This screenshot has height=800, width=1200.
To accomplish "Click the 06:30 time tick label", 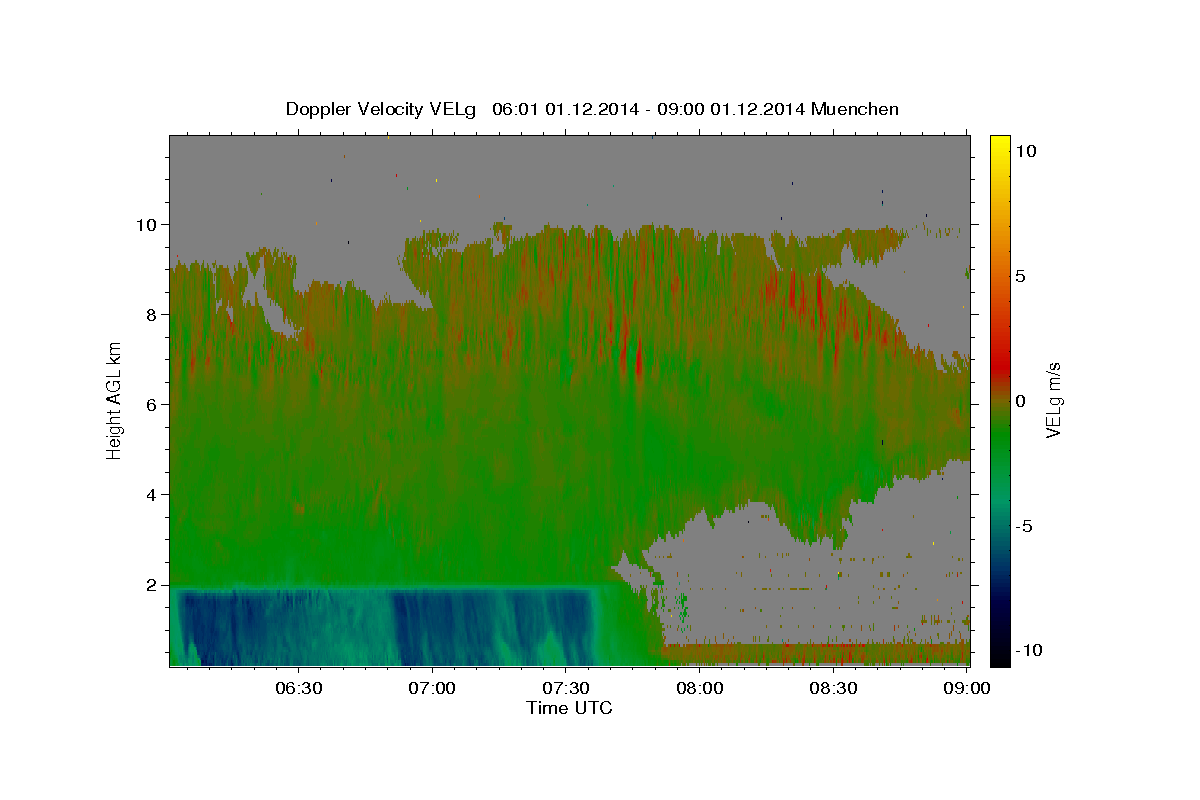I will (299, 689).
